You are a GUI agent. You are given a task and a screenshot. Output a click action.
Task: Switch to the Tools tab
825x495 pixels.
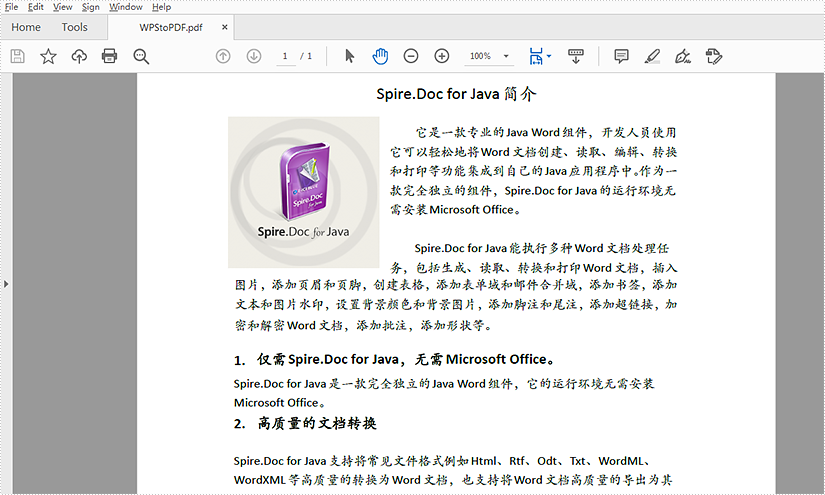[x=74, y=27]
